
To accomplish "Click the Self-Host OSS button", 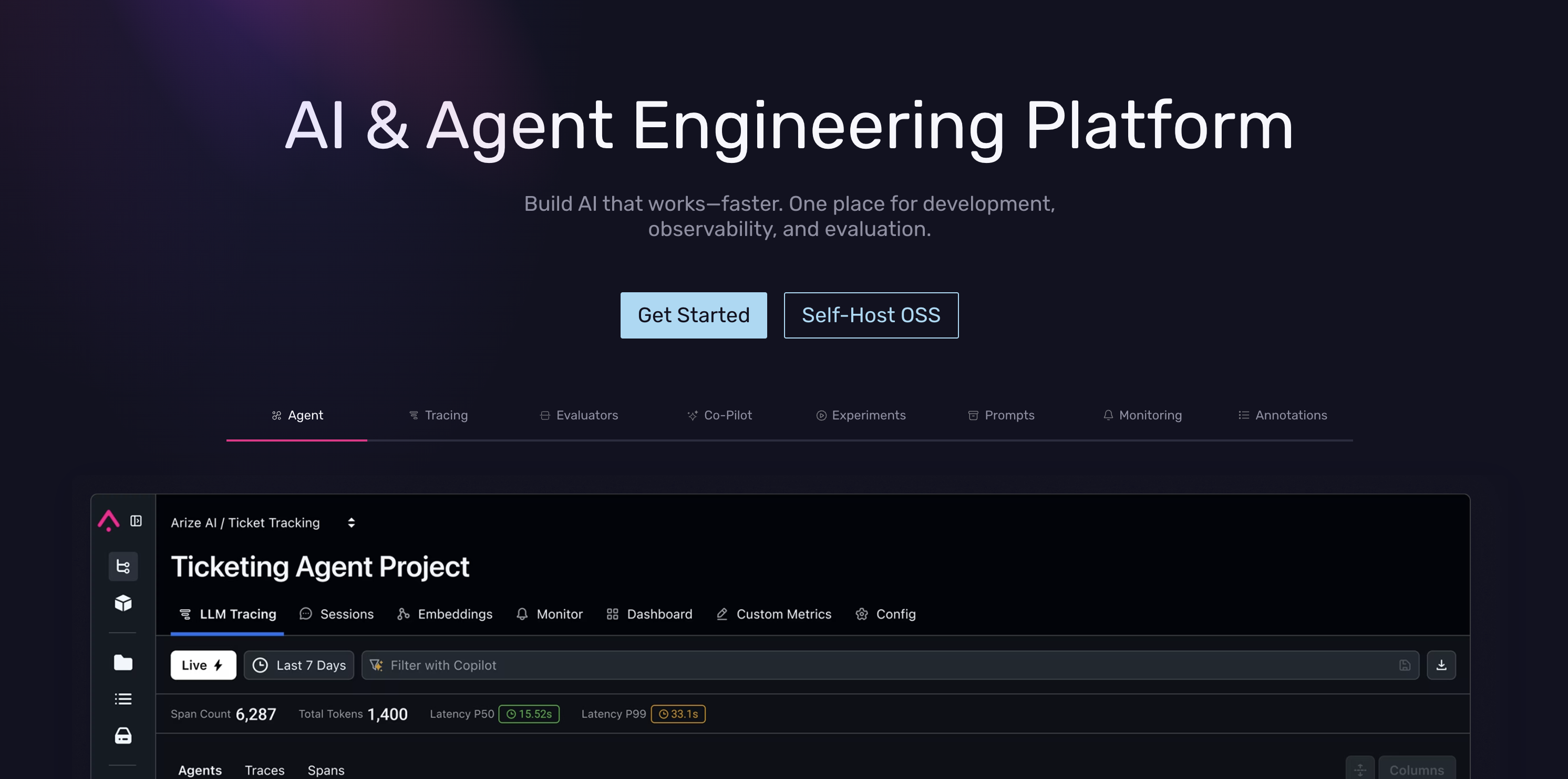I will click(x=870, y=315).
